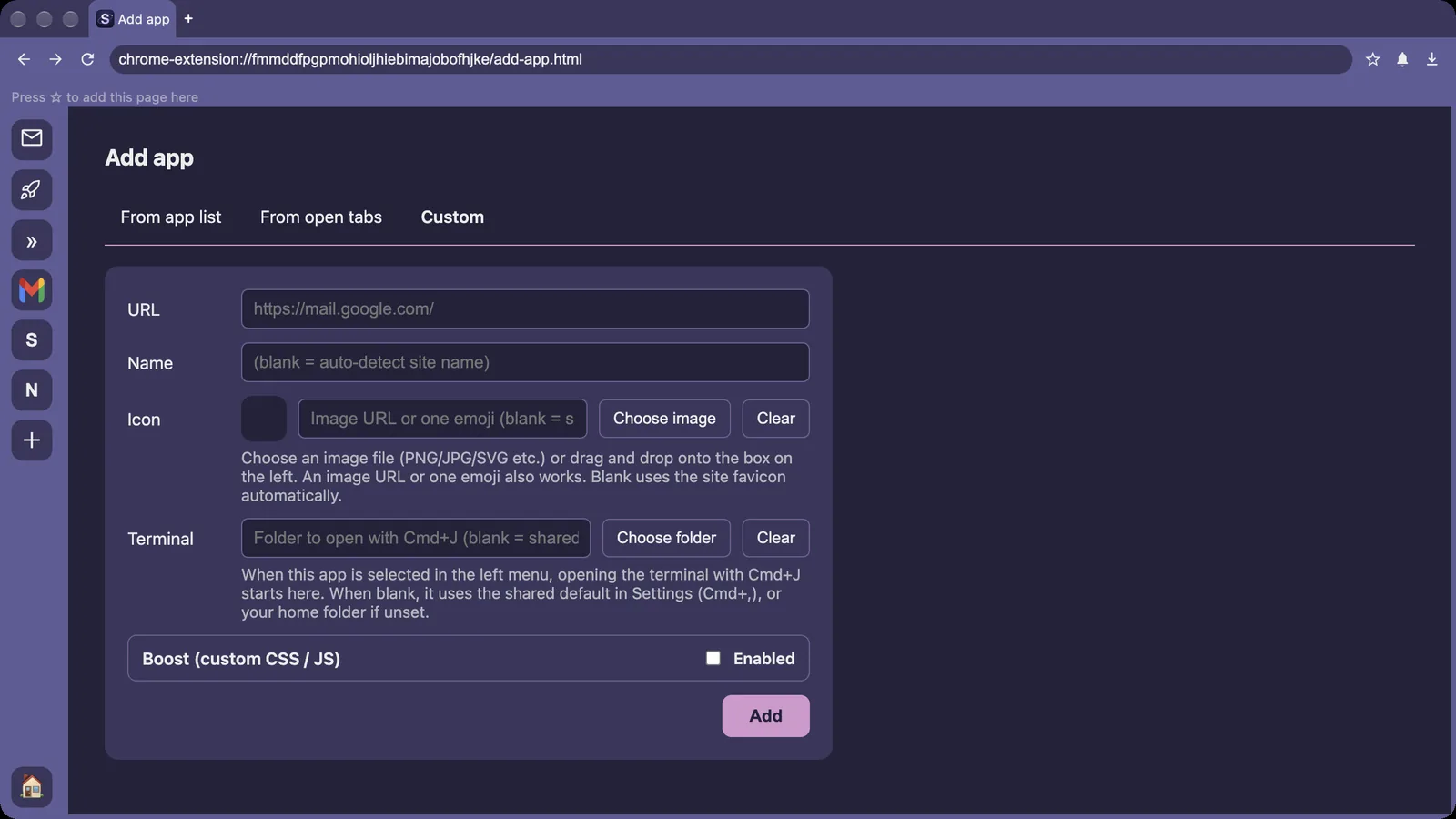Click the plus add-app sidebar button
This screenshot has width=1456, height=819.
coord(32,440)
